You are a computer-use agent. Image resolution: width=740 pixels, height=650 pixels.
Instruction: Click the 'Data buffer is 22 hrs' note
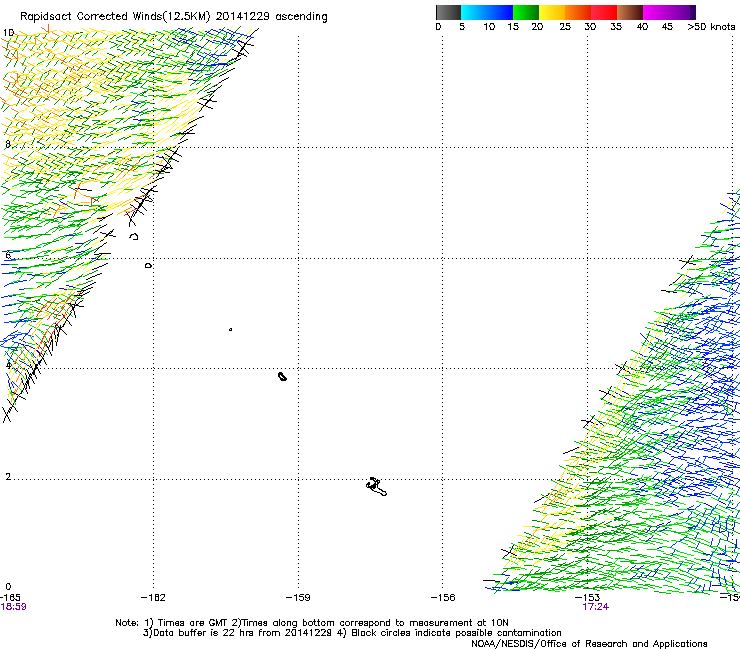(x=204, y=633)
